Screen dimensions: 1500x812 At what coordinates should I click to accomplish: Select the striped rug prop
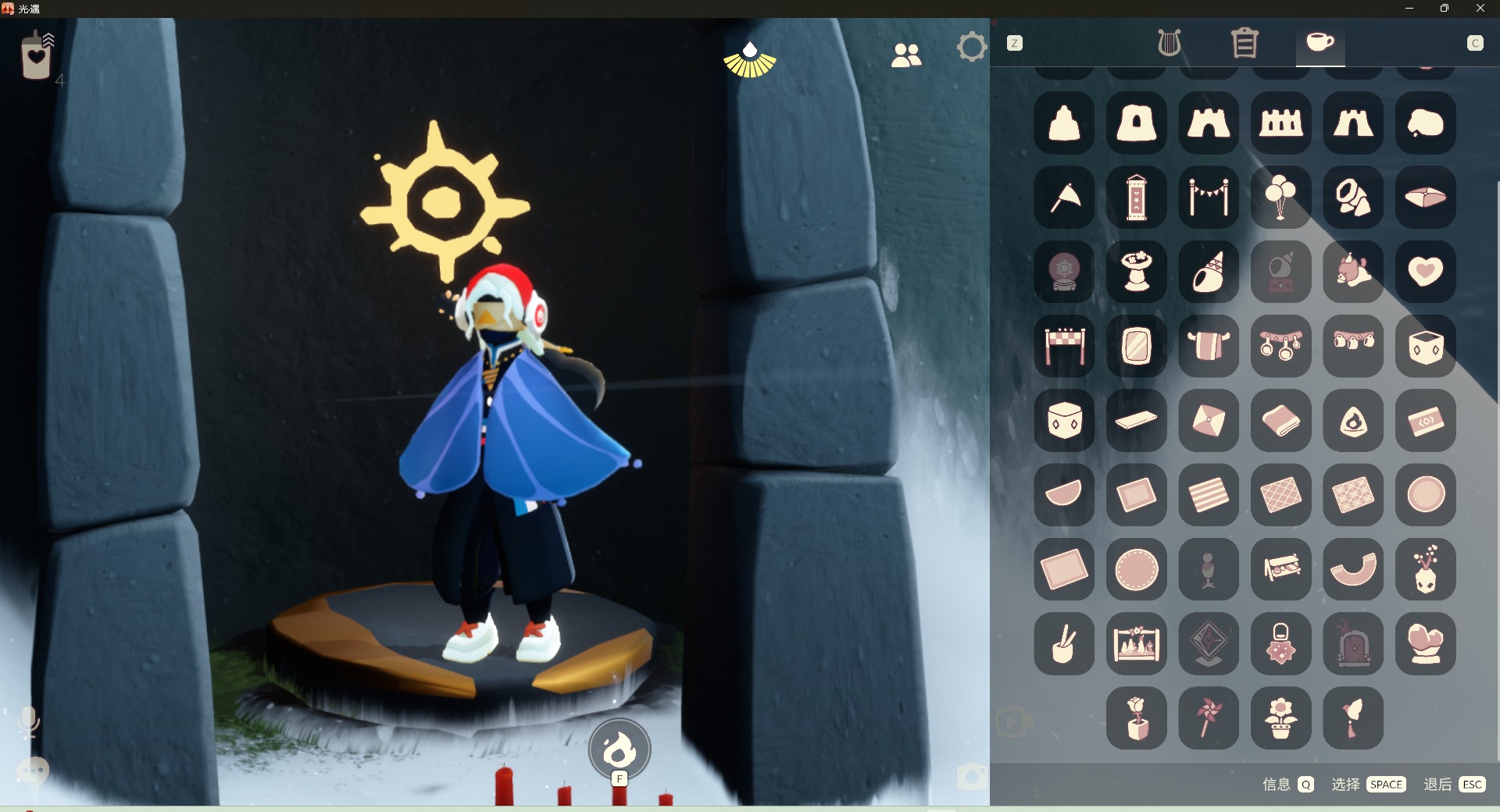[x=1209, y=494]
